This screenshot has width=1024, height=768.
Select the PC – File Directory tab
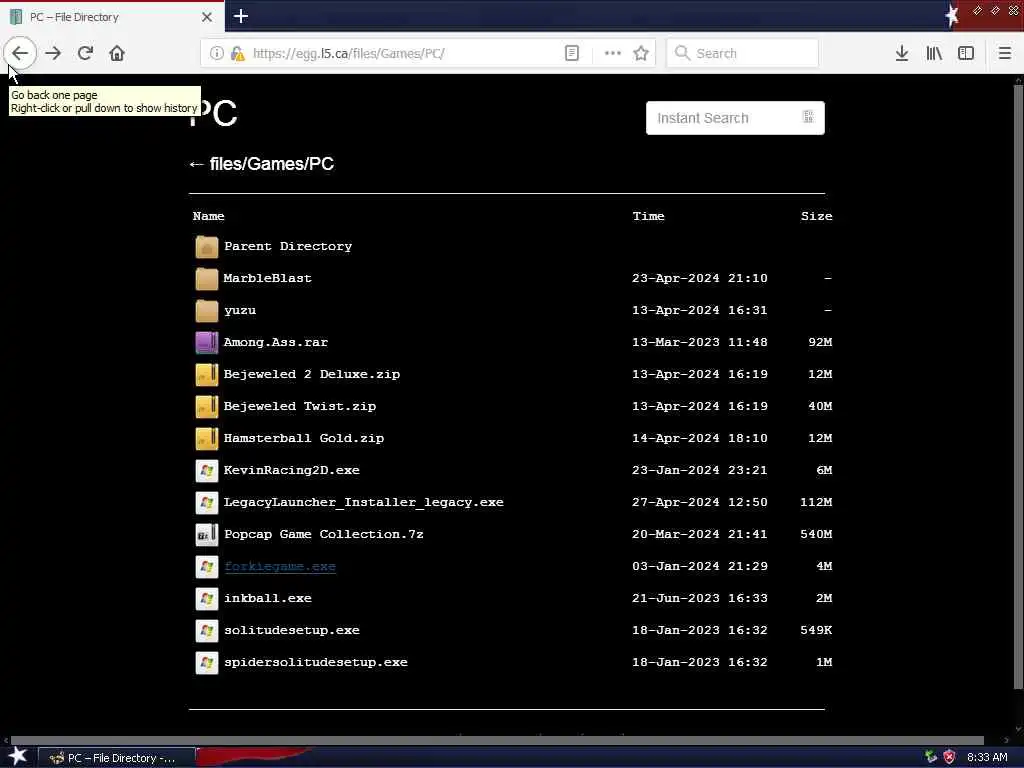[112, 17]
